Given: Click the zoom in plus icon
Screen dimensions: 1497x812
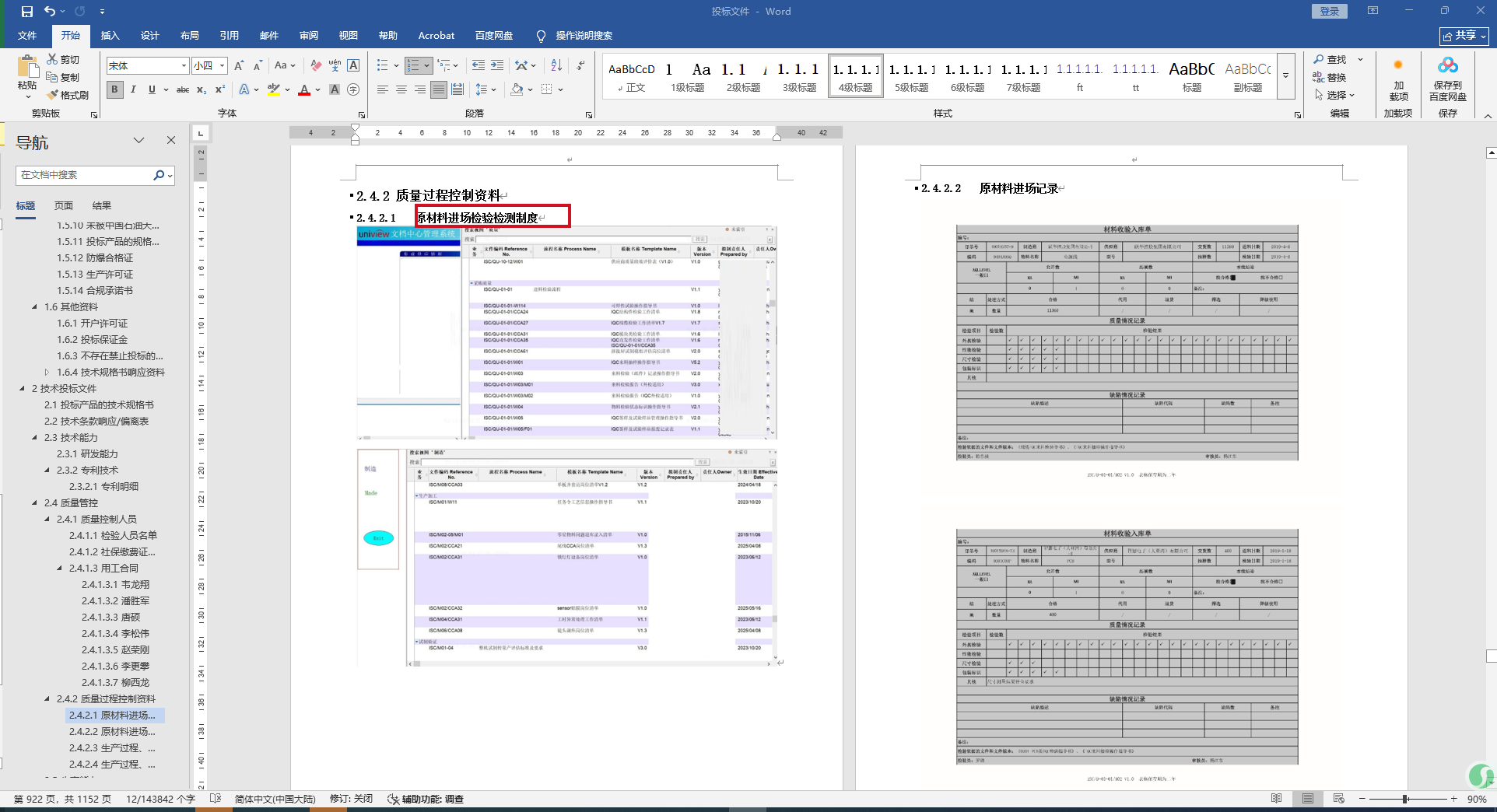Looking at the screenshot, I should click(x=1453, y=799).
